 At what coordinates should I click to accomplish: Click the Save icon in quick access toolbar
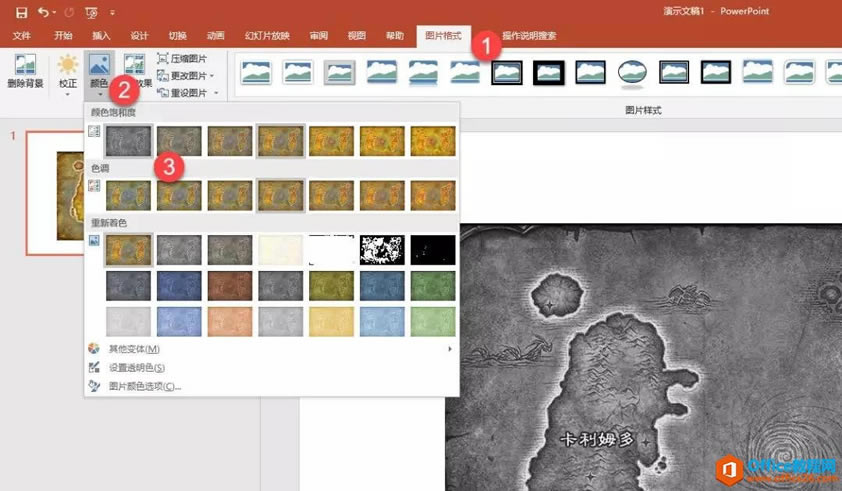[x=21, y=12]
